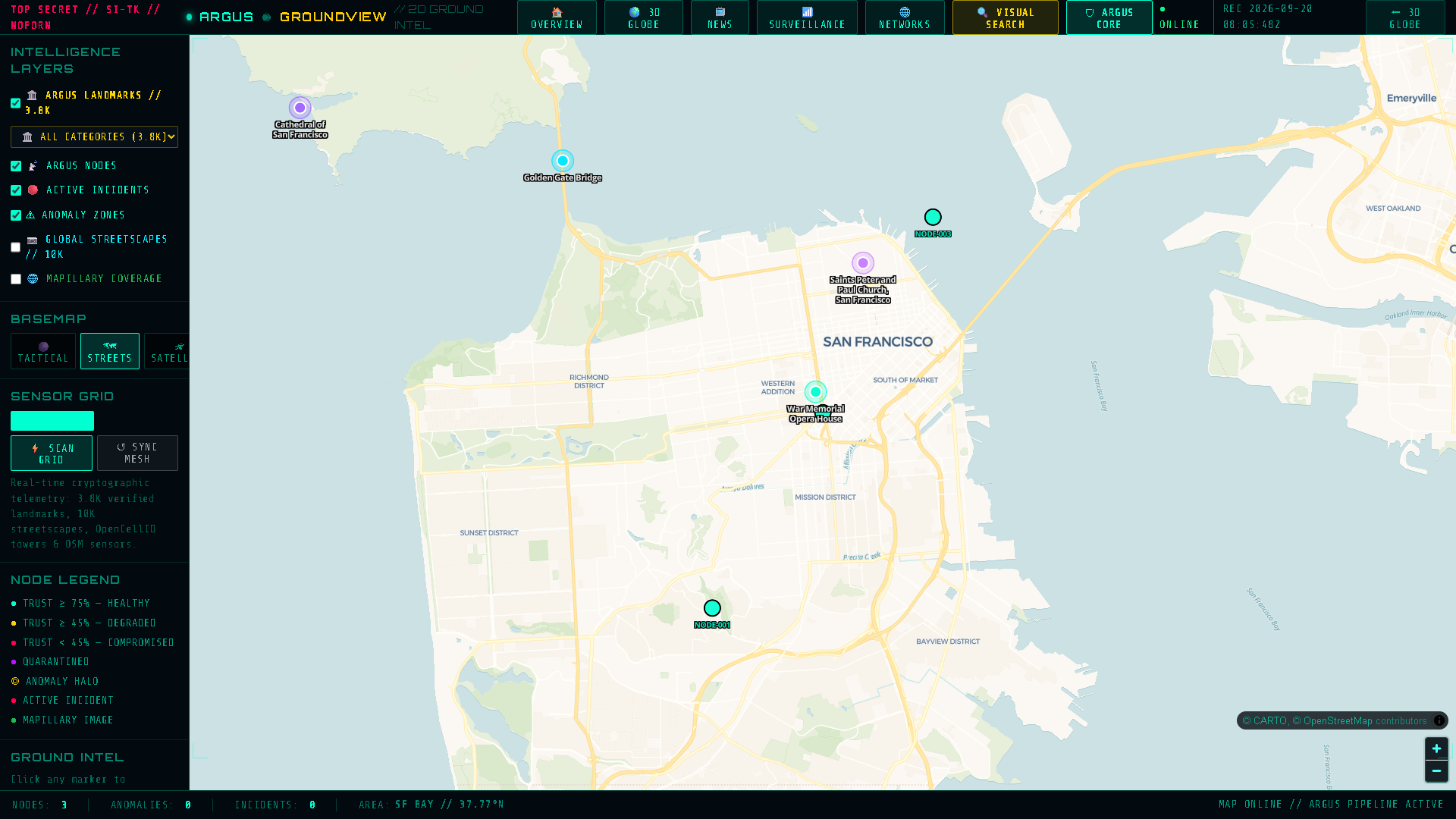
Task: Open the Surveillance tab
Action: [x=807, y=17]
